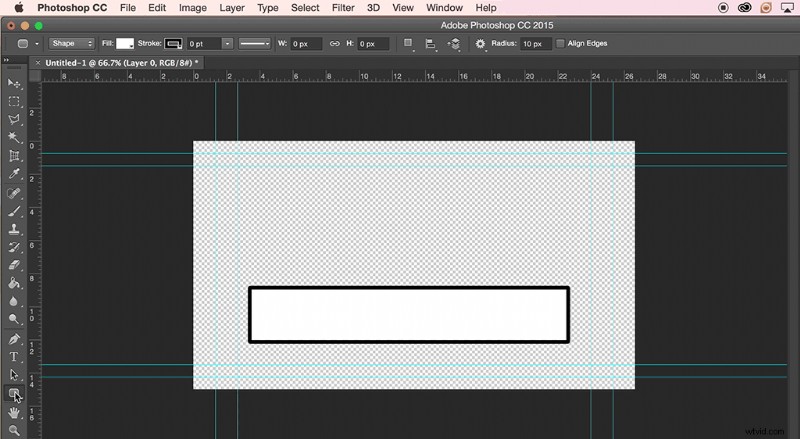Open the Shape tool mode dropdown
The image size is (800, 439).
coord(71,43)
